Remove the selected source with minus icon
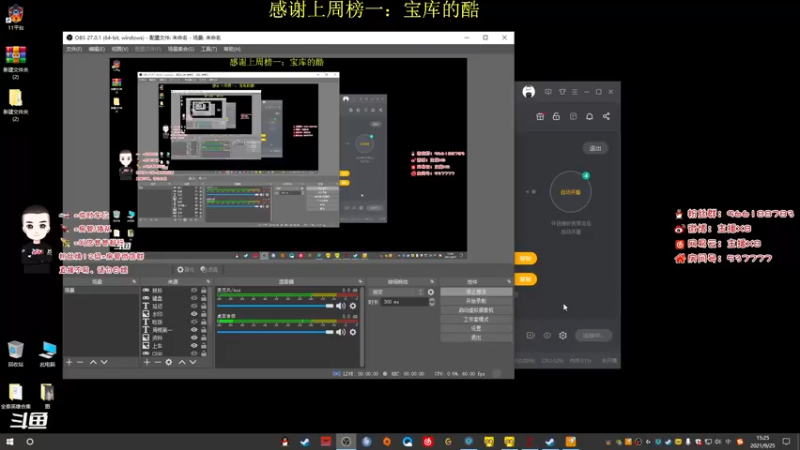The width and height of the screenshot is (800, 450). (x=158, y=362)
